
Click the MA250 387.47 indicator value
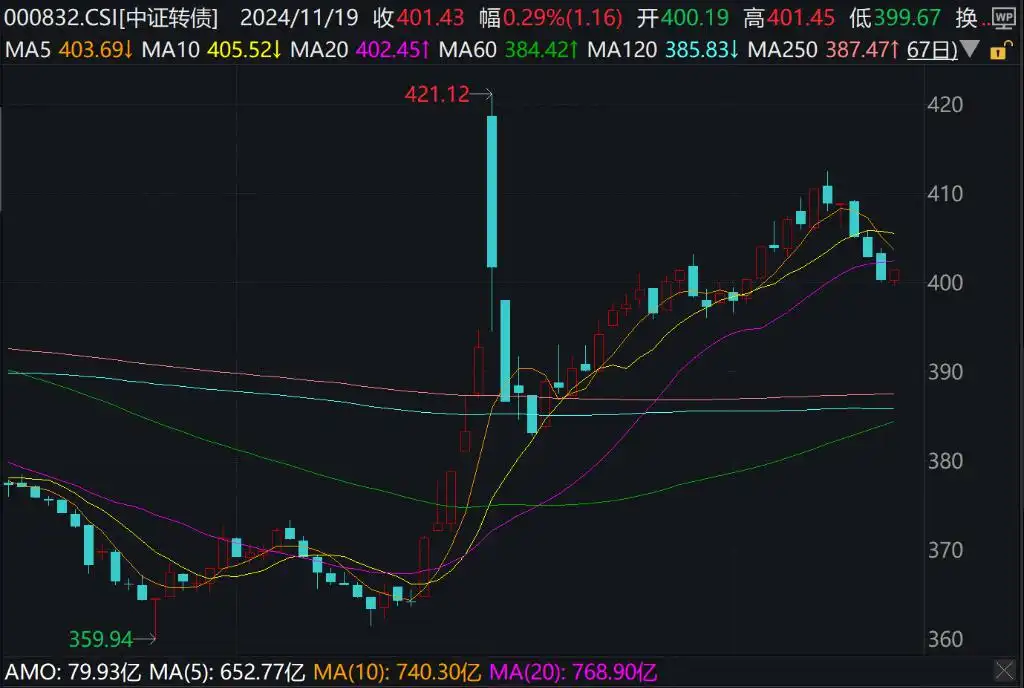point(824,49)
